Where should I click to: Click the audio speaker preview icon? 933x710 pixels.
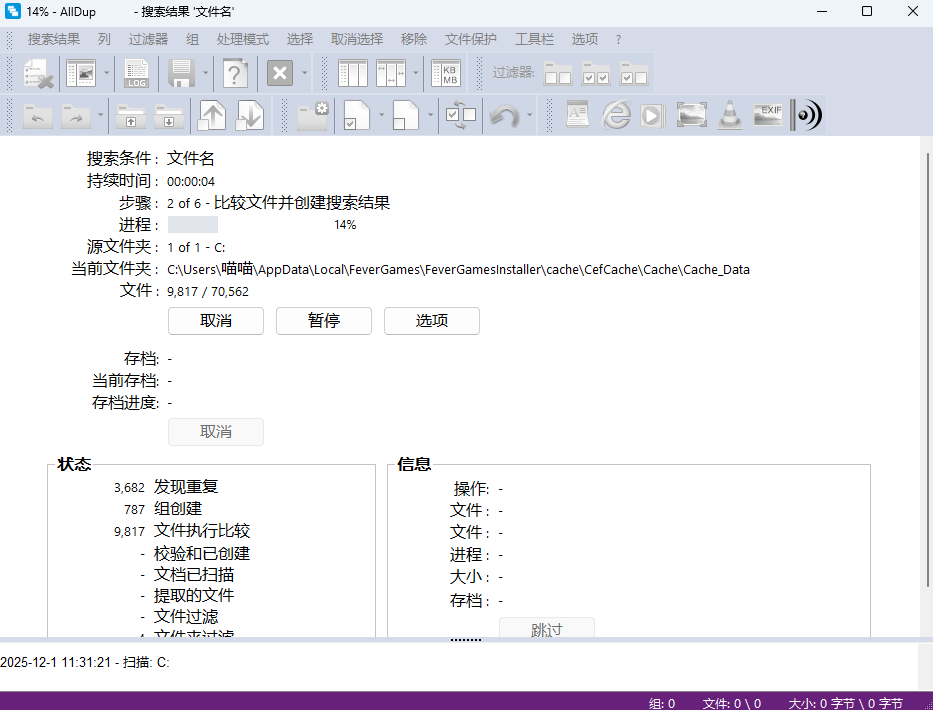(x=806, y=115)
